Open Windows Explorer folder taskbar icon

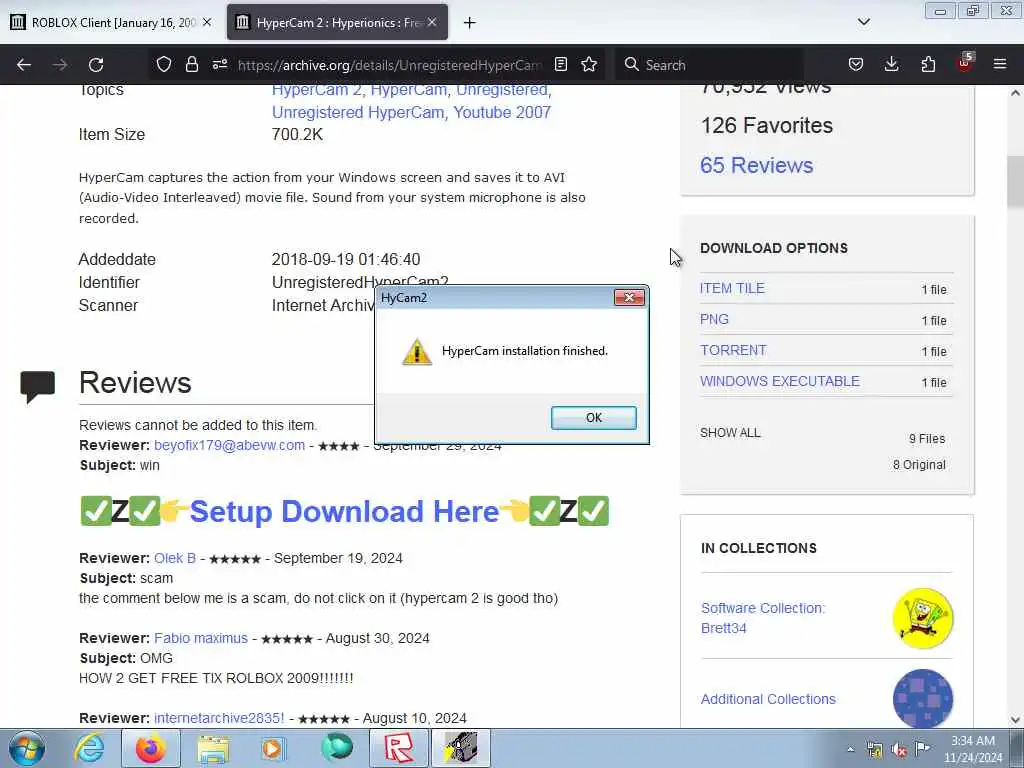pyautogui.click(x=213, y=748)
